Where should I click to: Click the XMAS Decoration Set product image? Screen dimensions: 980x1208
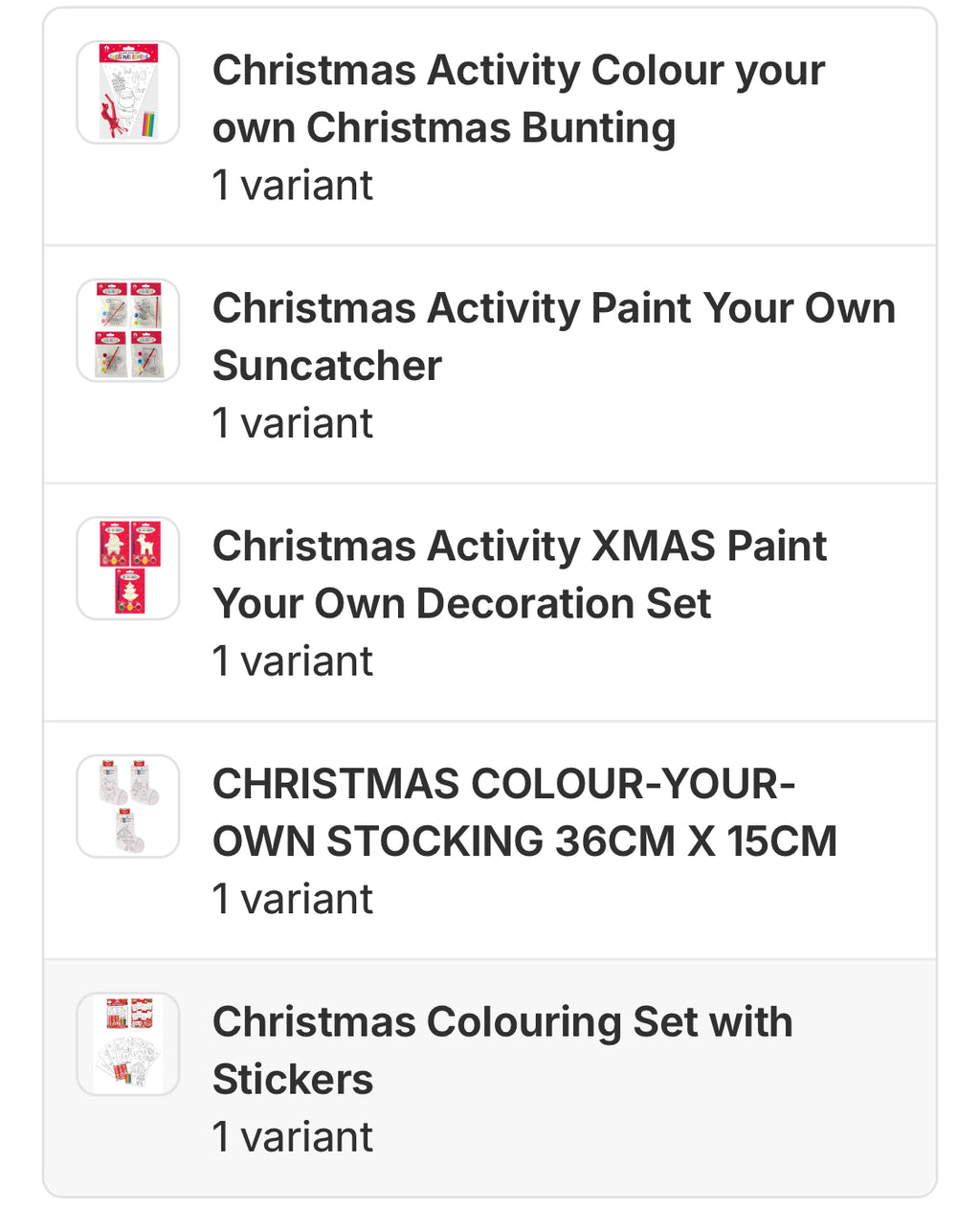(x=128, y=569)
